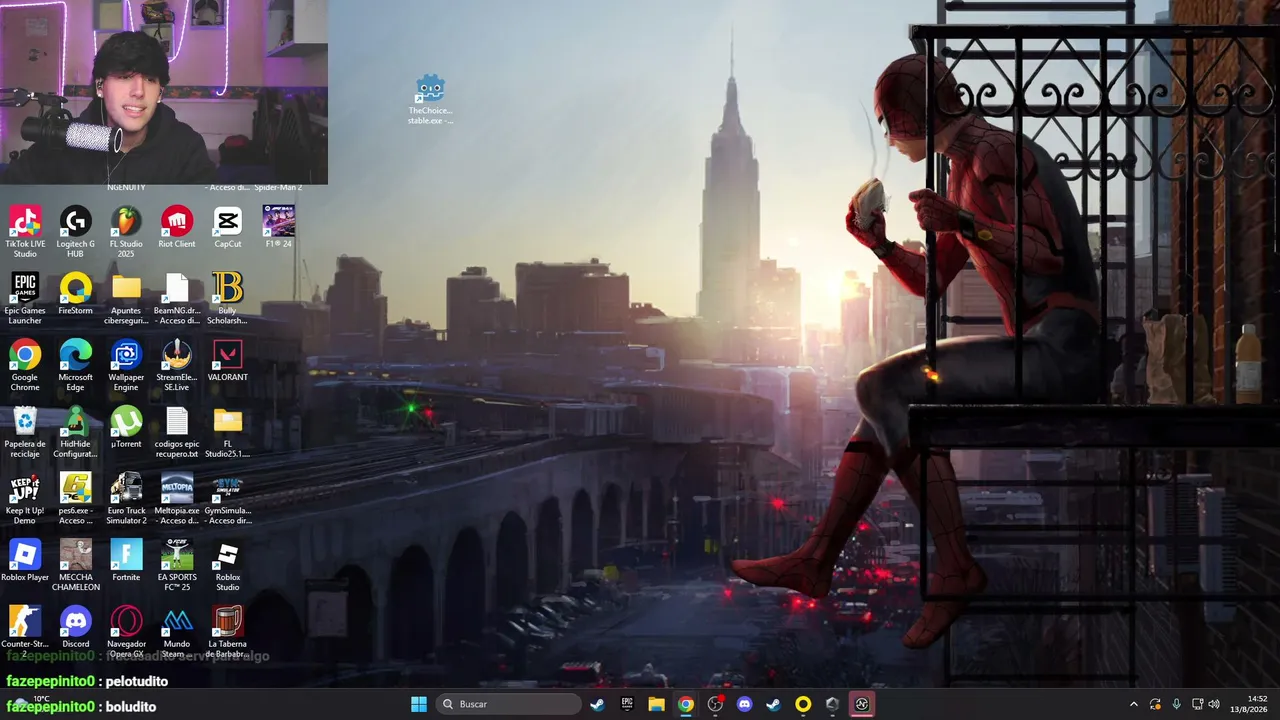Select the Roblox Studio desktop shortcut
Image resolution: width=1280 pixels, height=720 pixels.
pos(228,565)
